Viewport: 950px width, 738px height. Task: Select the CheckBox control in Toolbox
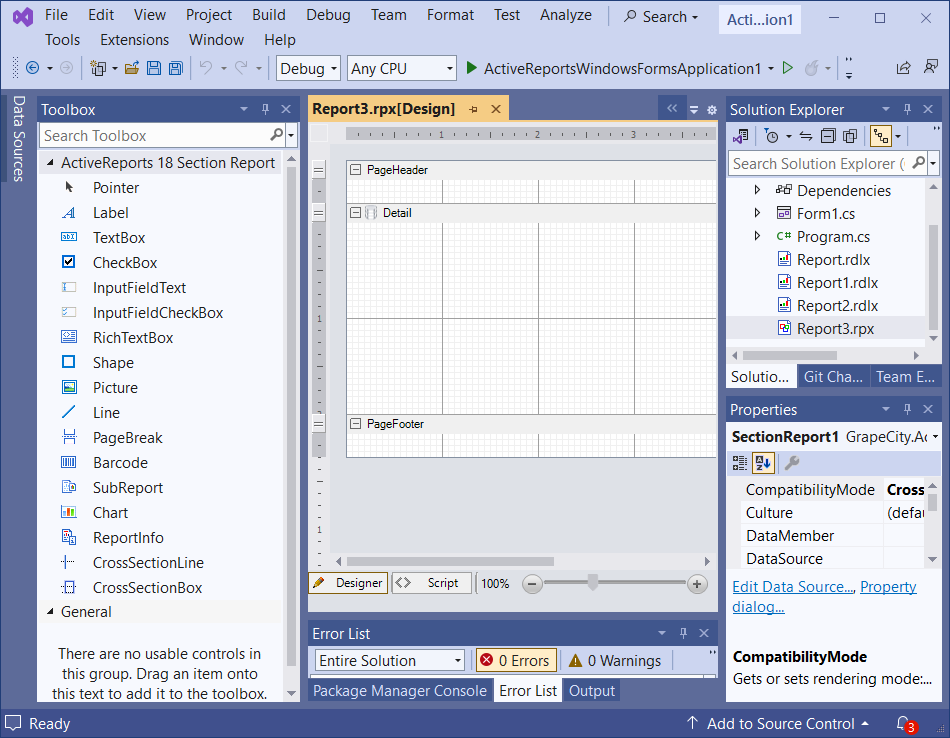coord(125,262)
